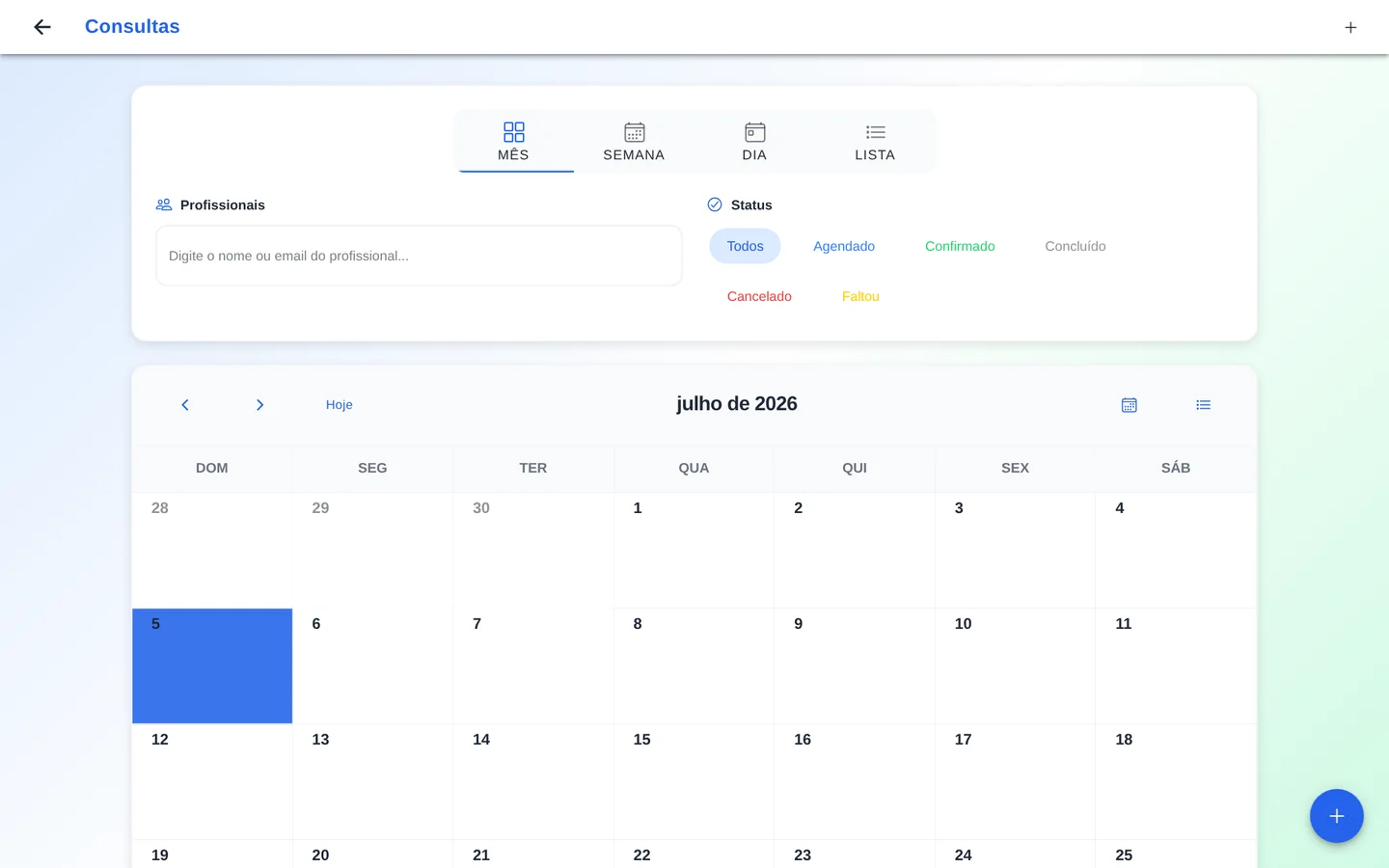The height and width of the screenshot is (868, 1389).
Task: Go back using the arrow icon
Action: pyautogui.click(x=42, y=27)
